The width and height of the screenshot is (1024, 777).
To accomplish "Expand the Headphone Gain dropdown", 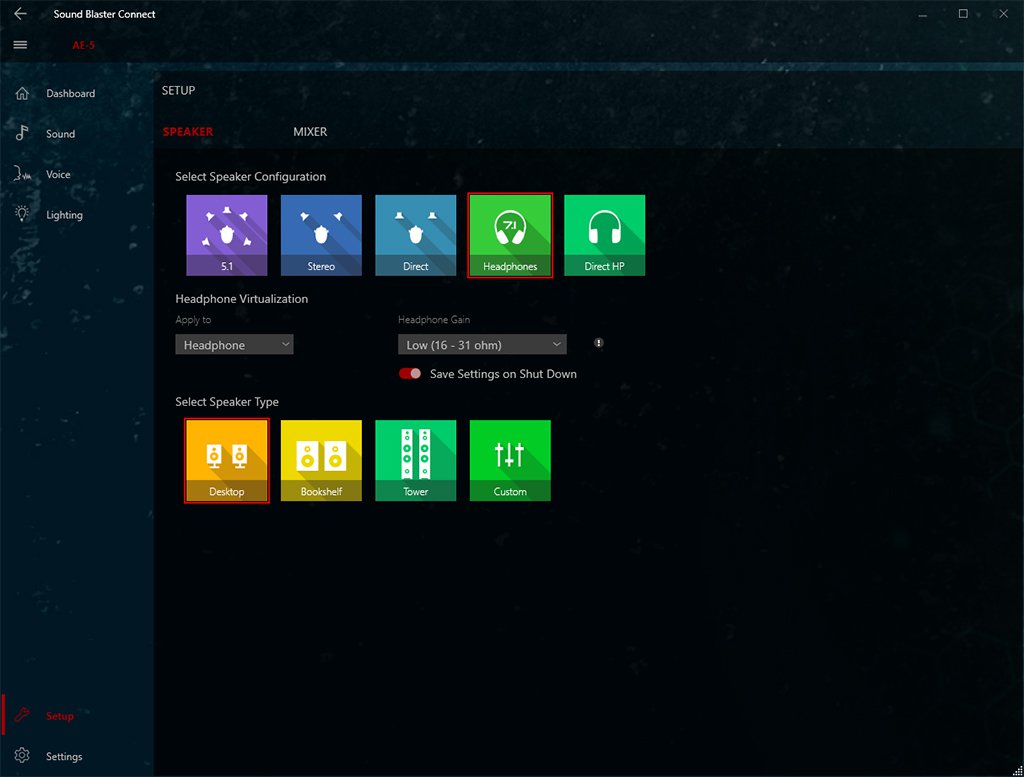I will (482, 345).
